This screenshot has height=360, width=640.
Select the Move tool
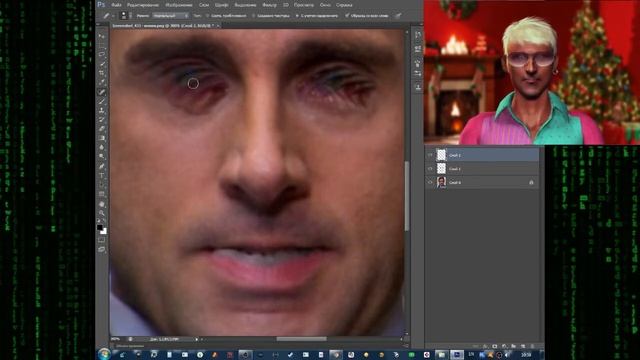(102, 36)
